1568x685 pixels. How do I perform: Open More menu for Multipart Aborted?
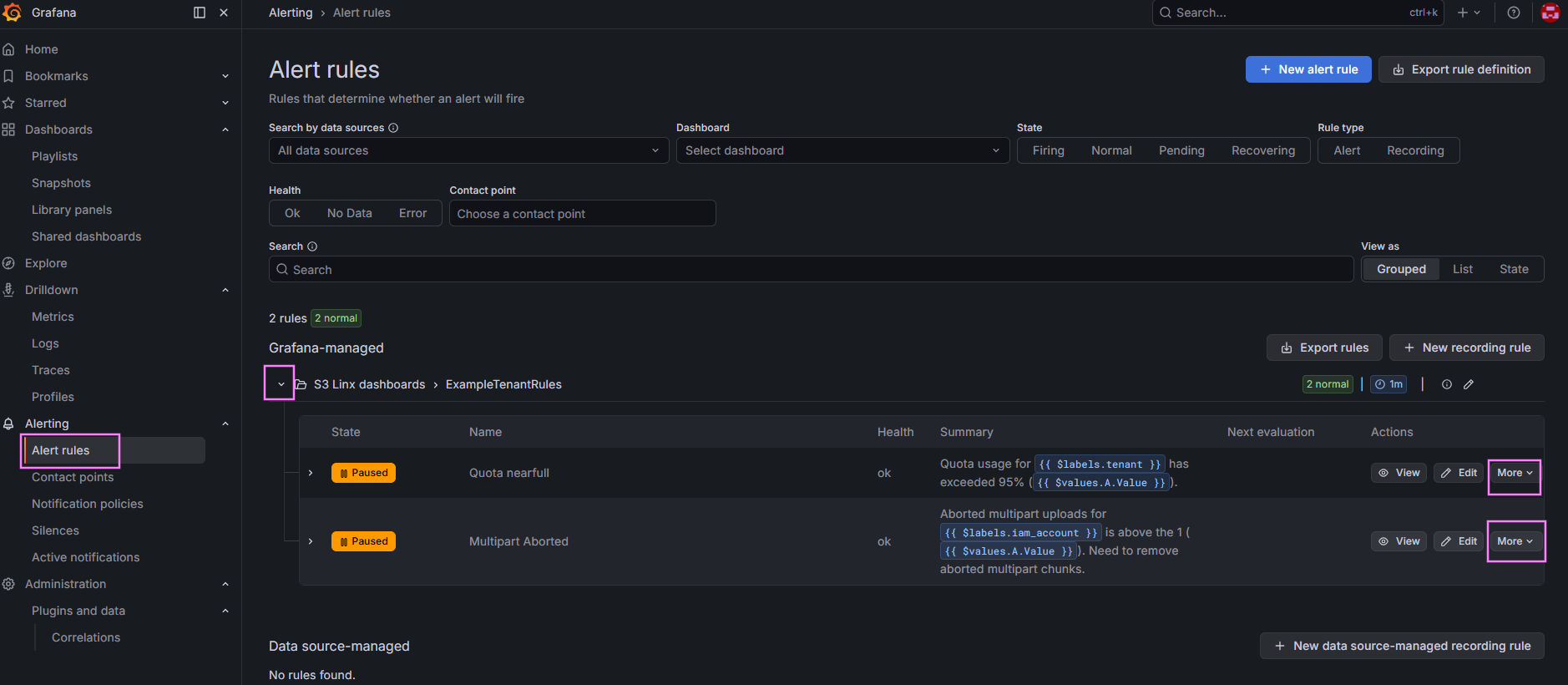pyautogui.click(x=1515, y=541)
